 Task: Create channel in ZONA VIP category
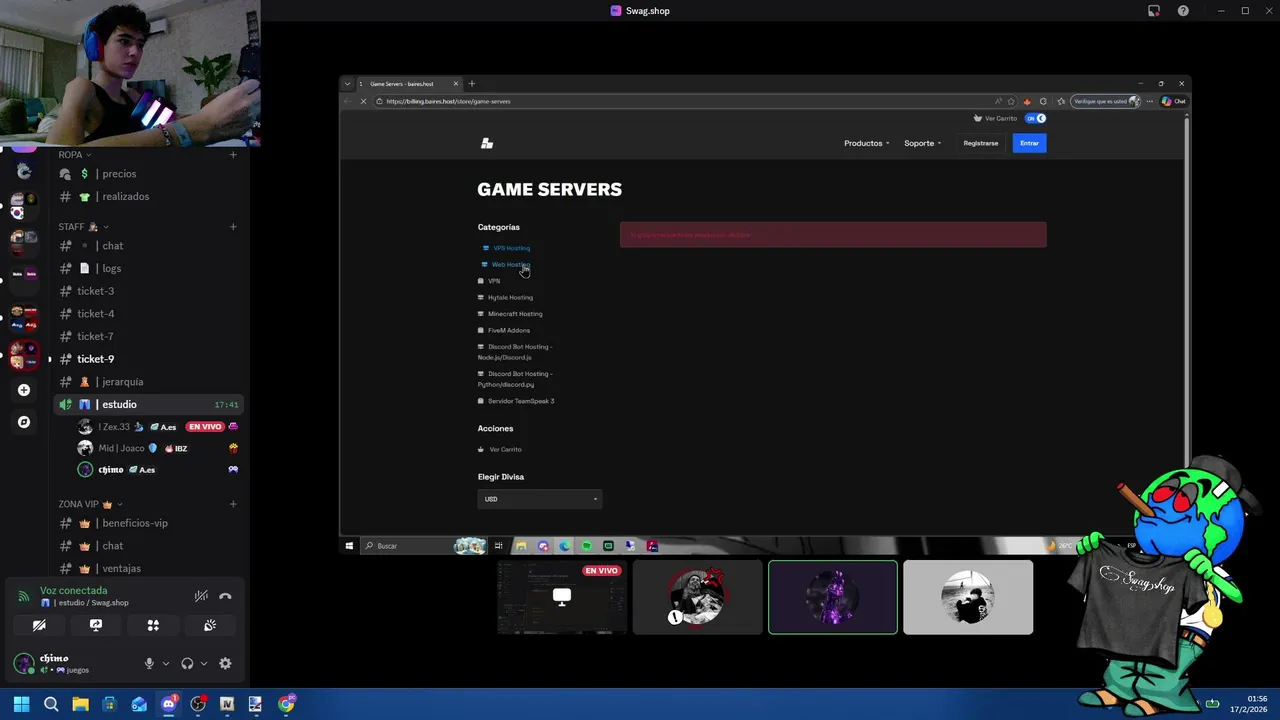pos(233,504)
